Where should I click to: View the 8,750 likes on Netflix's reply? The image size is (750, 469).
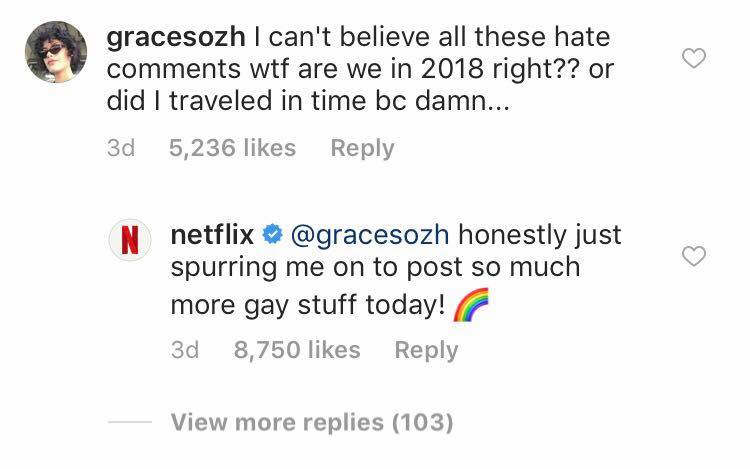point(296,349)
